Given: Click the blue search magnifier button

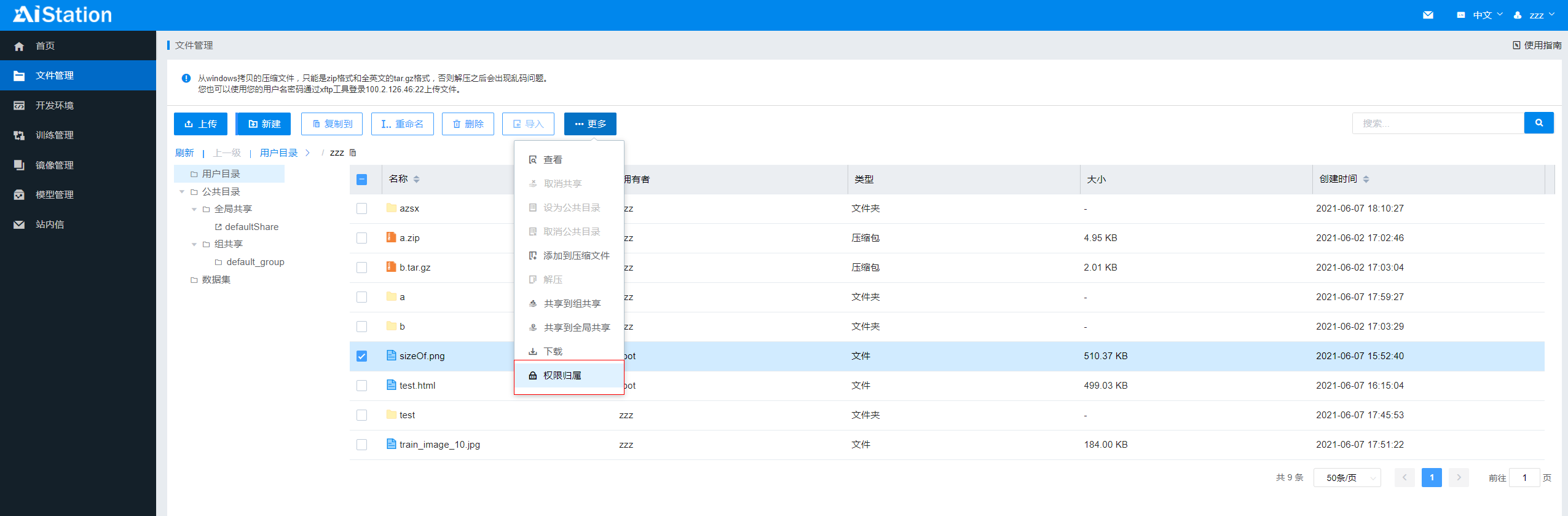Looking at the screenshot, I should [1538, 123].
